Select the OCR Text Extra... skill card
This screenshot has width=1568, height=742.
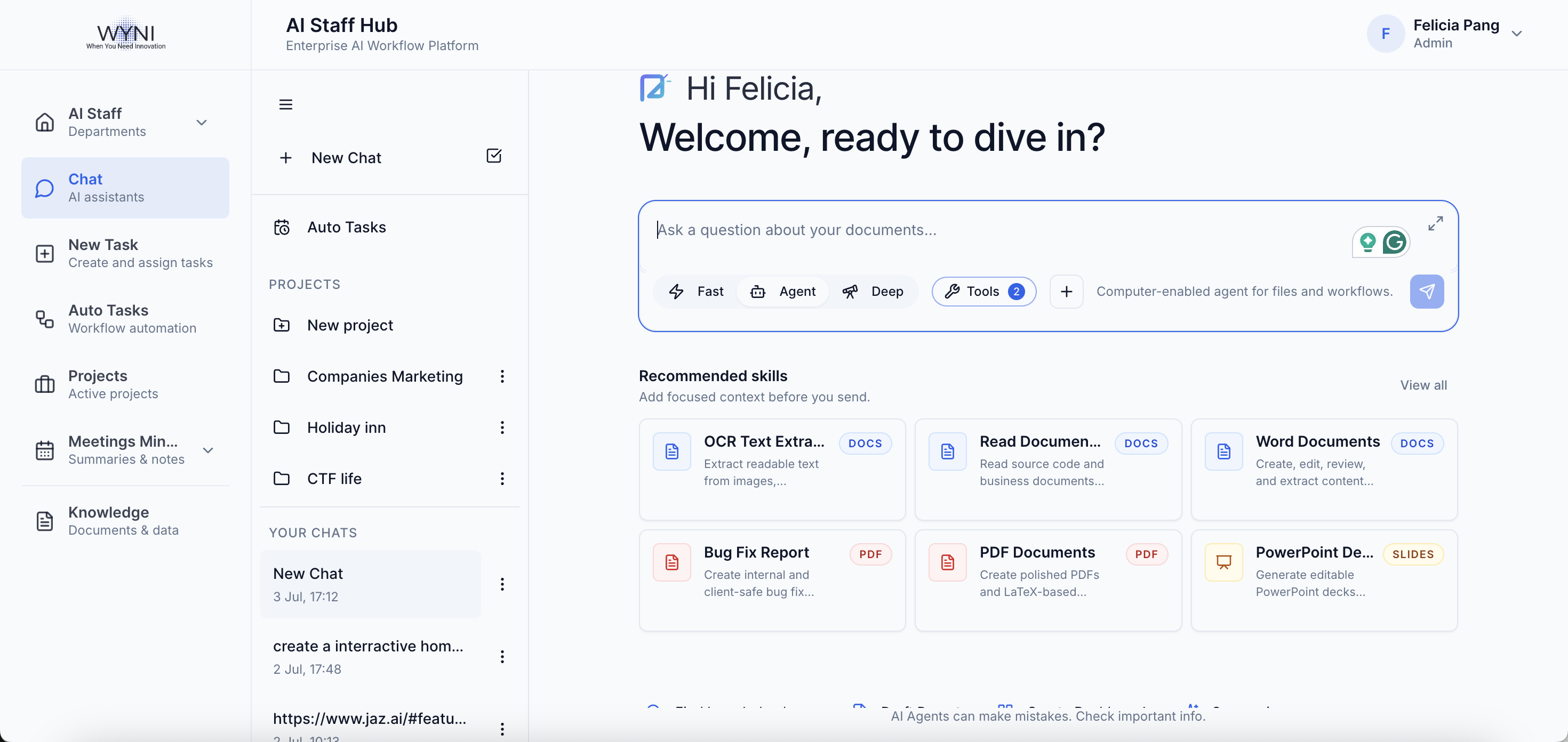[x=772, y=470]
